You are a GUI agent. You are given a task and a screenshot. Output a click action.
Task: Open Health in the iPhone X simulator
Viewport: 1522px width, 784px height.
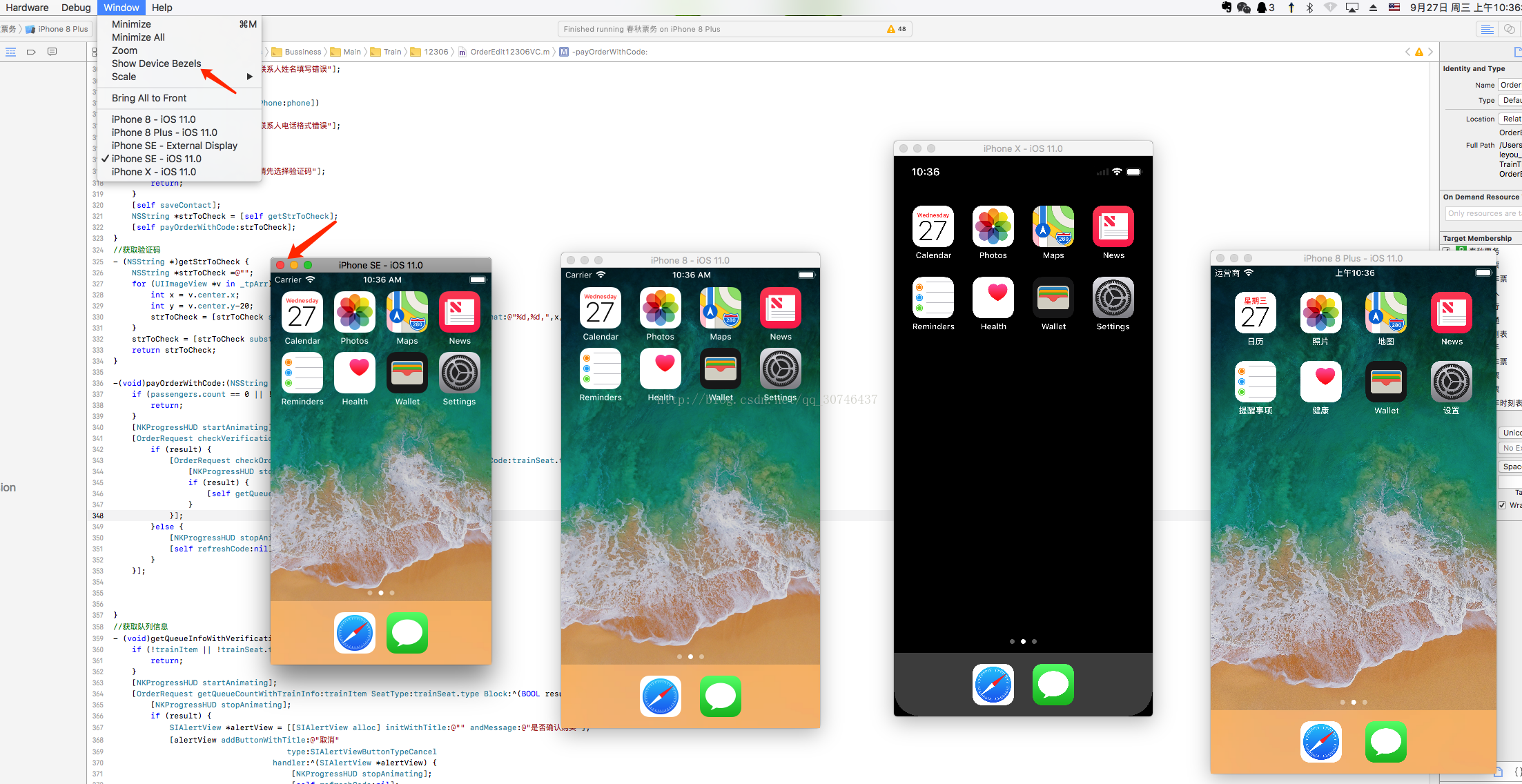[993, 297]
